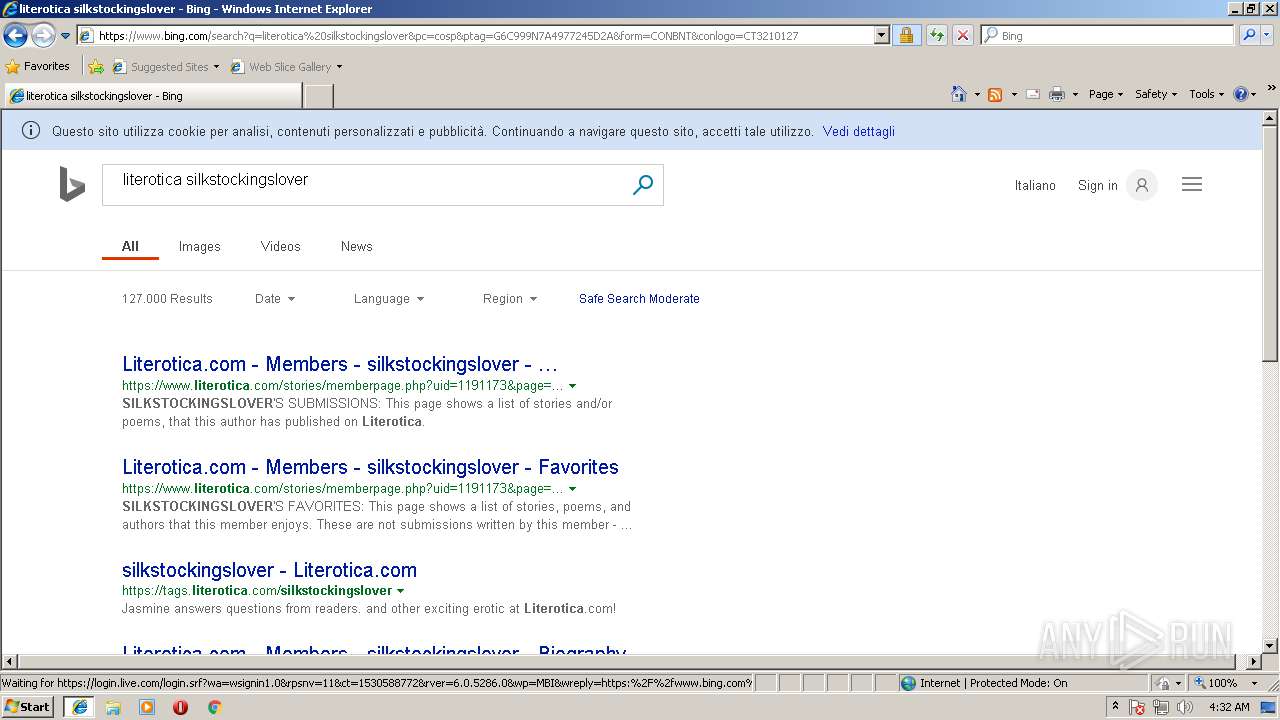Viewport: 1280px width, 720px height.
Task: Open Suggested Sites dropdown
Action: (x=166, y=67)
